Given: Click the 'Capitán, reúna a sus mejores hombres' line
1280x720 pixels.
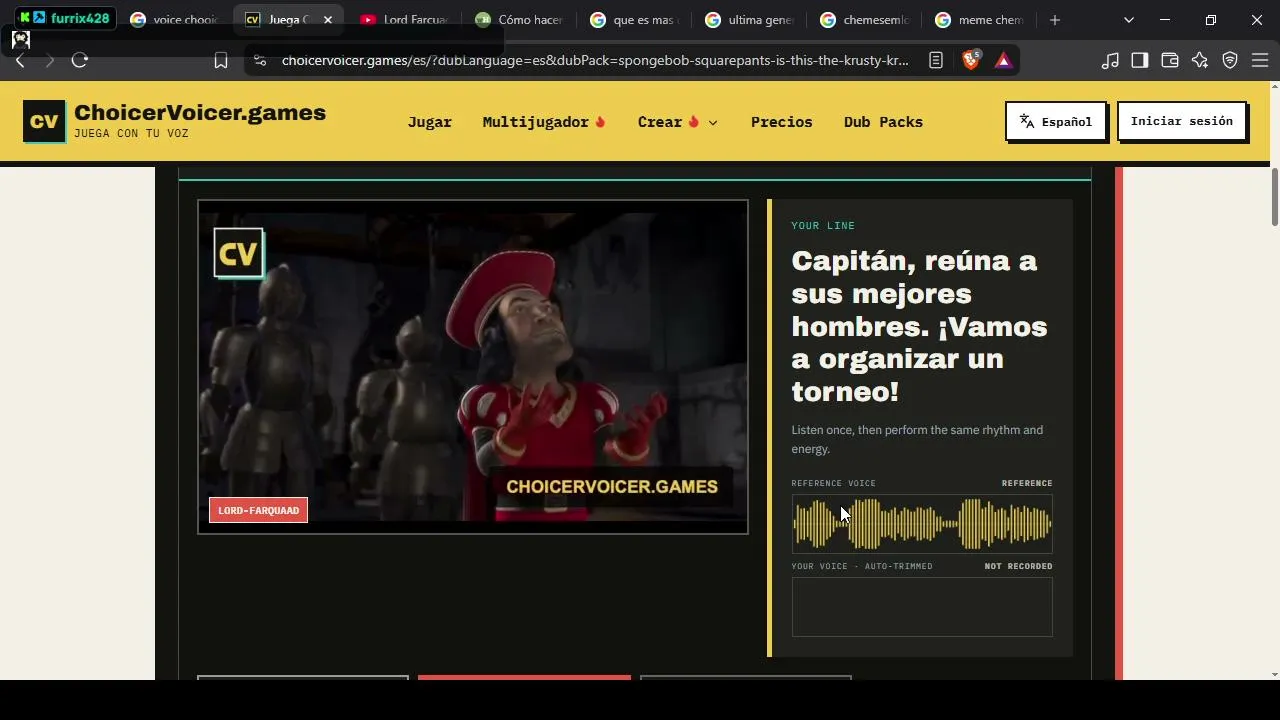Looking at the screenshot, I should pos(919,326).
